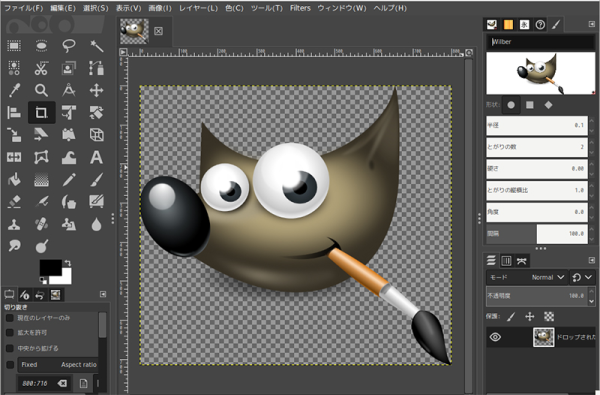Close the Wilber image tab

point(158,31)
